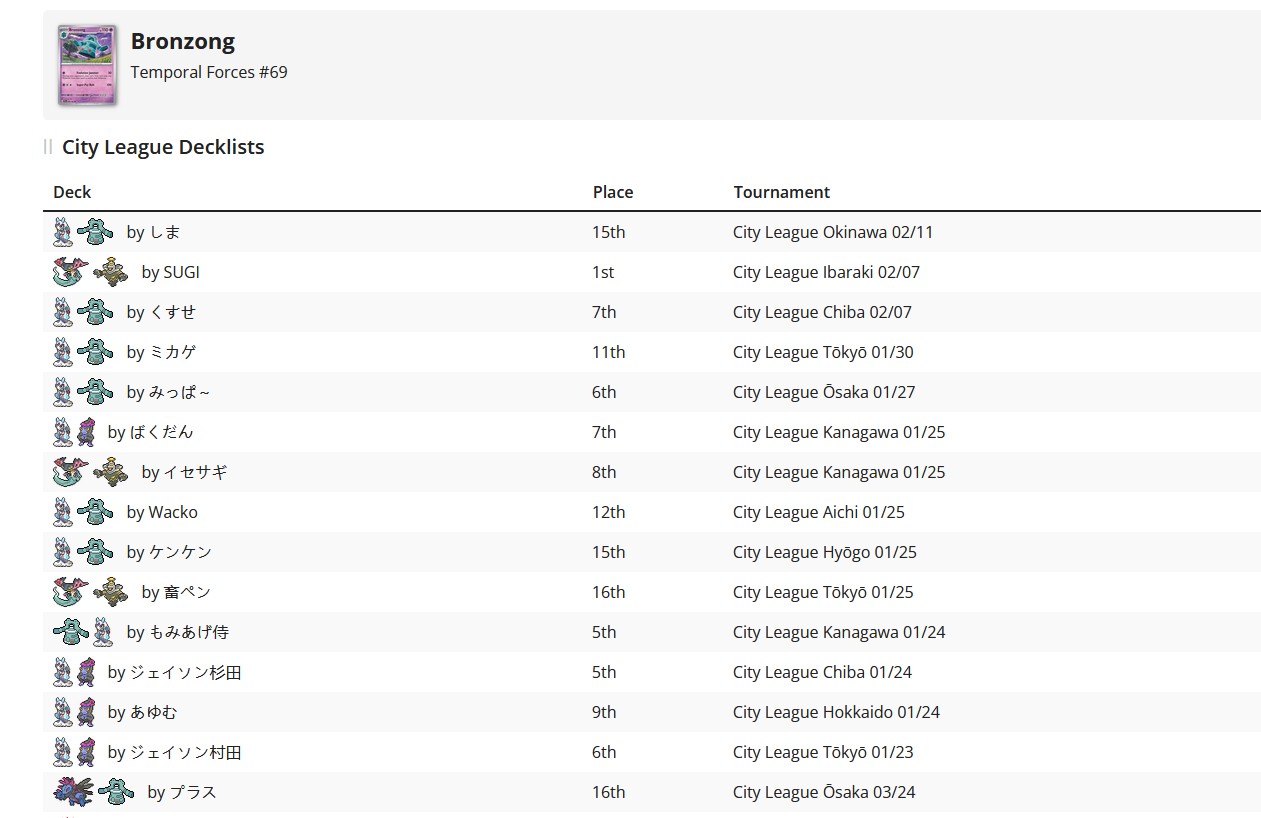Open City League Okinawa 02/11 tournament

coord(833,232)
